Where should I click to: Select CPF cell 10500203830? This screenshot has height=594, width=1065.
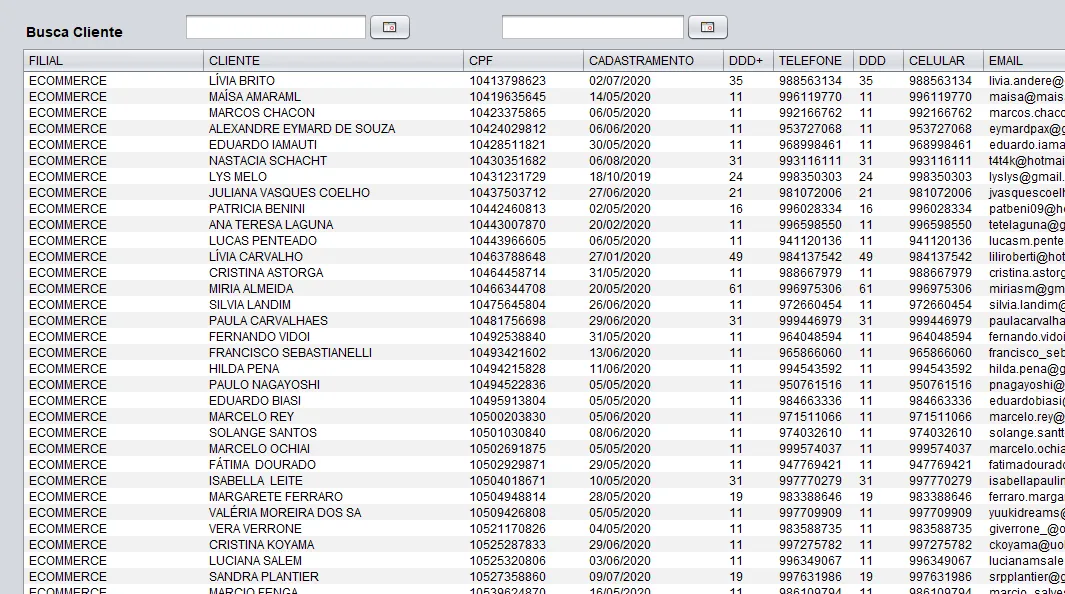(507, 417)
